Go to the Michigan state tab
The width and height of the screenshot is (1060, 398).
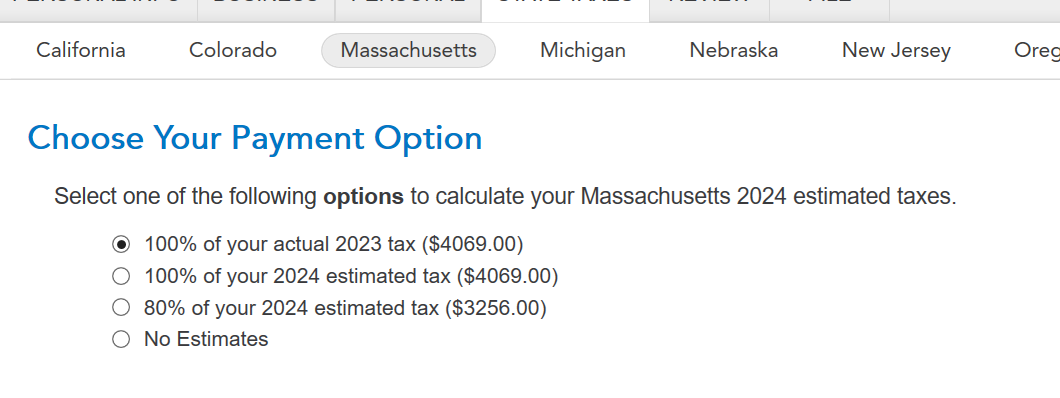coord(583,51)
